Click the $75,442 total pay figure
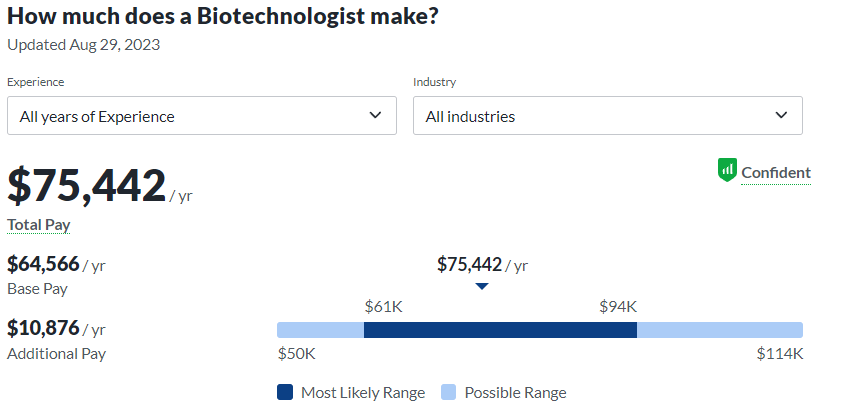This screenshot has width=851, height=414. 87,186
